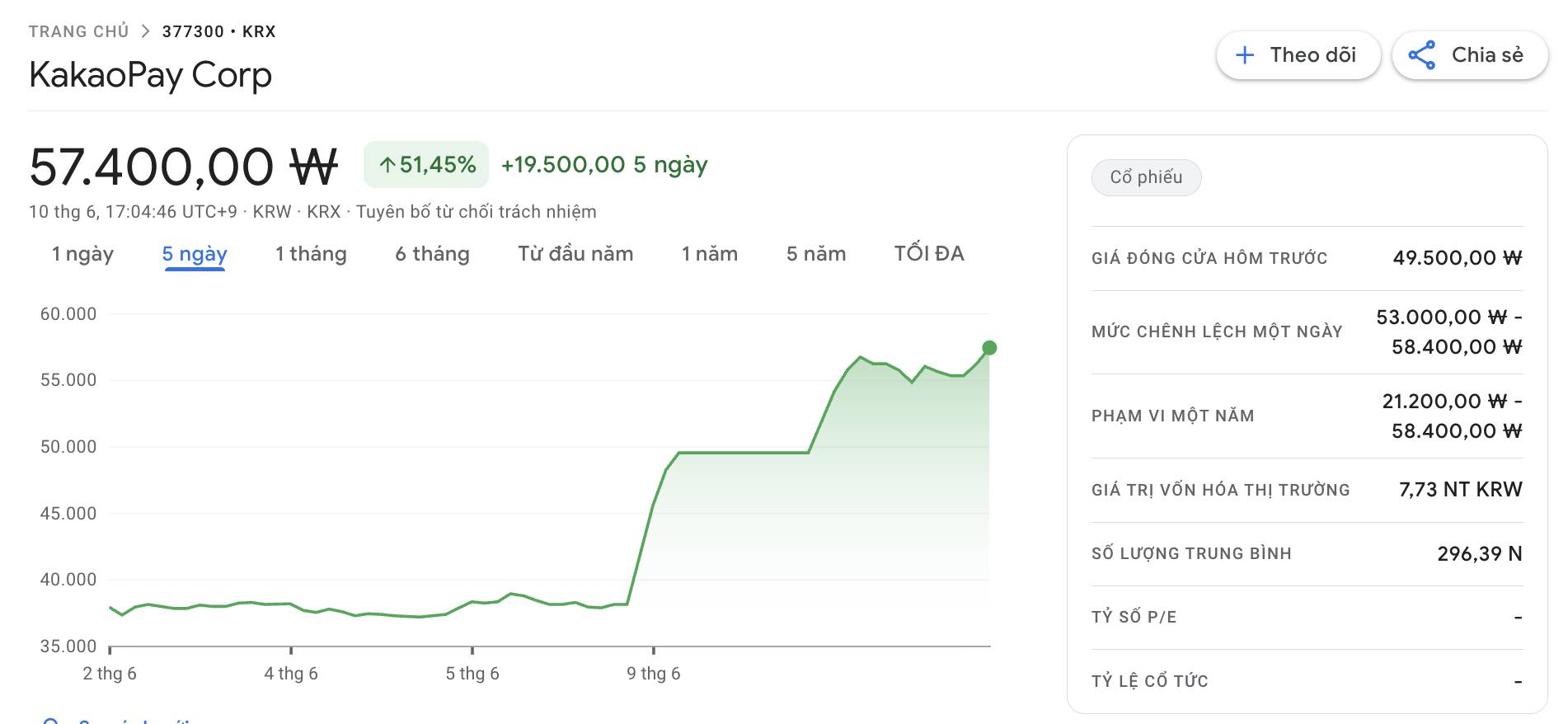Screen dimensions: 1568x724
Task: Click the 50.000 y-axis label
Action: tap(68, 447)
